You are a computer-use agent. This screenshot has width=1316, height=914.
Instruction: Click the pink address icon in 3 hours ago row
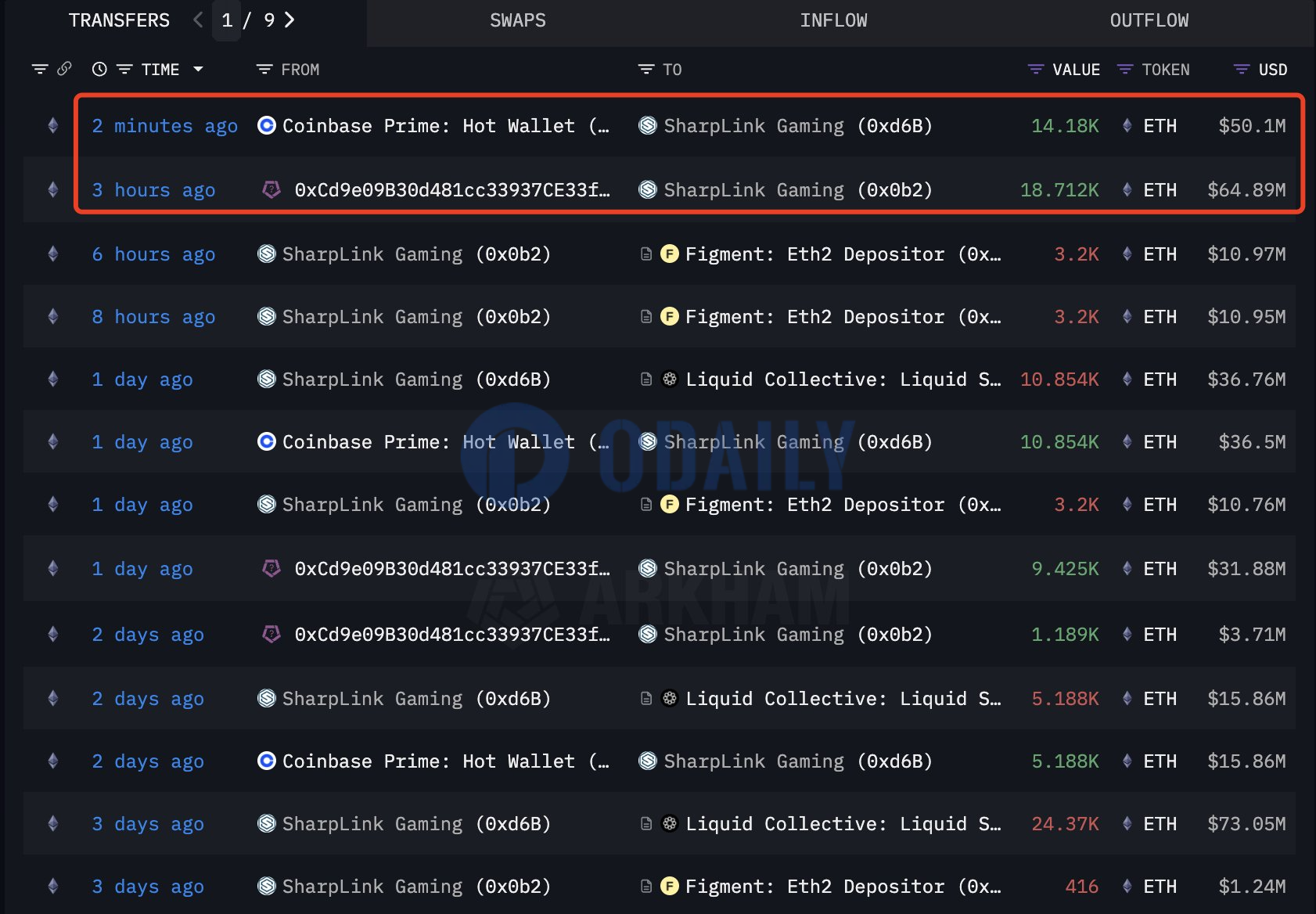271,189
